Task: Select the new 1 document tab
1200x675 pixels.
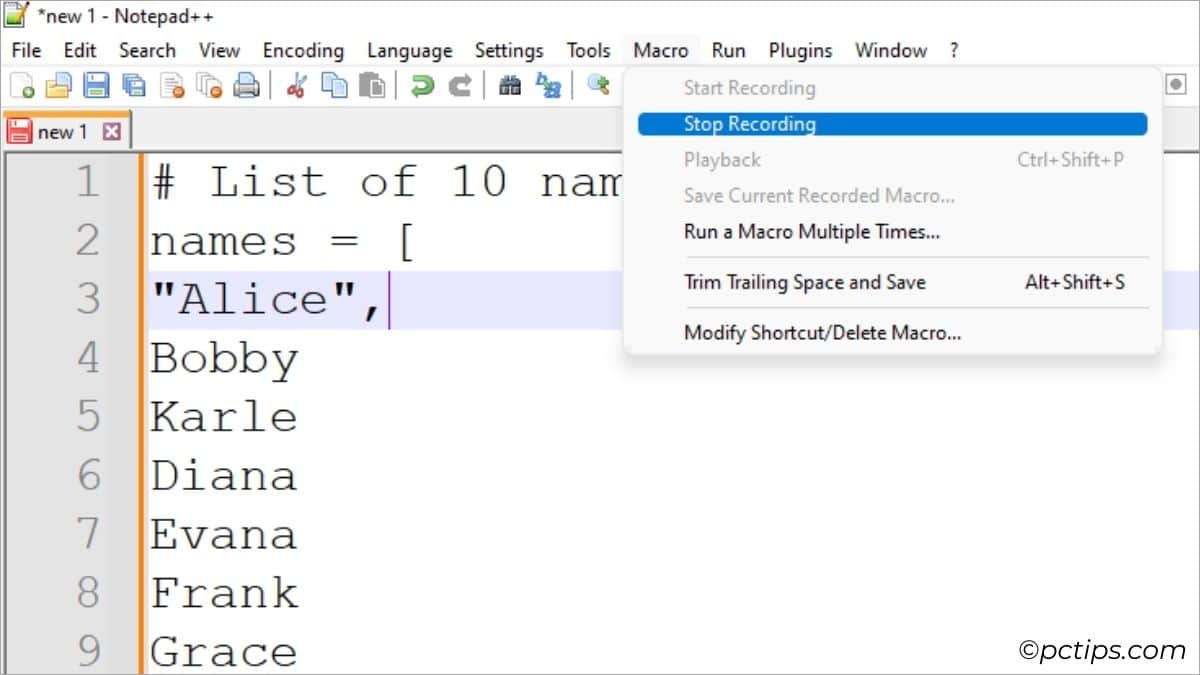Action: coord(66,131)
